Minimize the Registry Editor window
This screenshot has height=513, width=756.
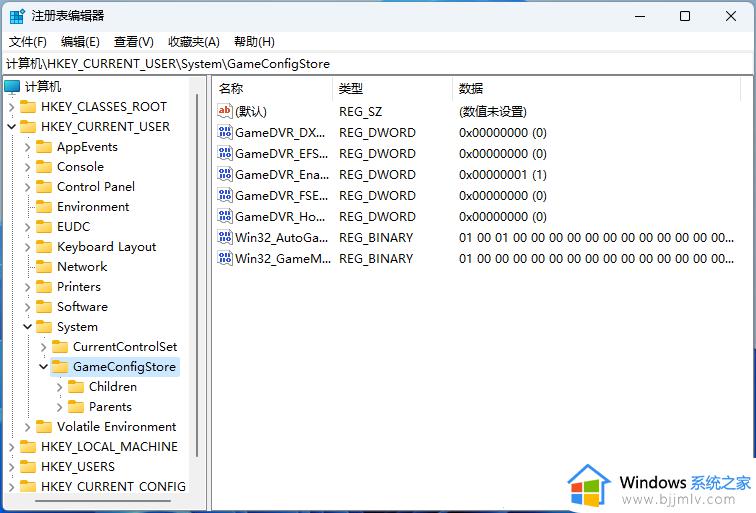click(x=640, y=16)
